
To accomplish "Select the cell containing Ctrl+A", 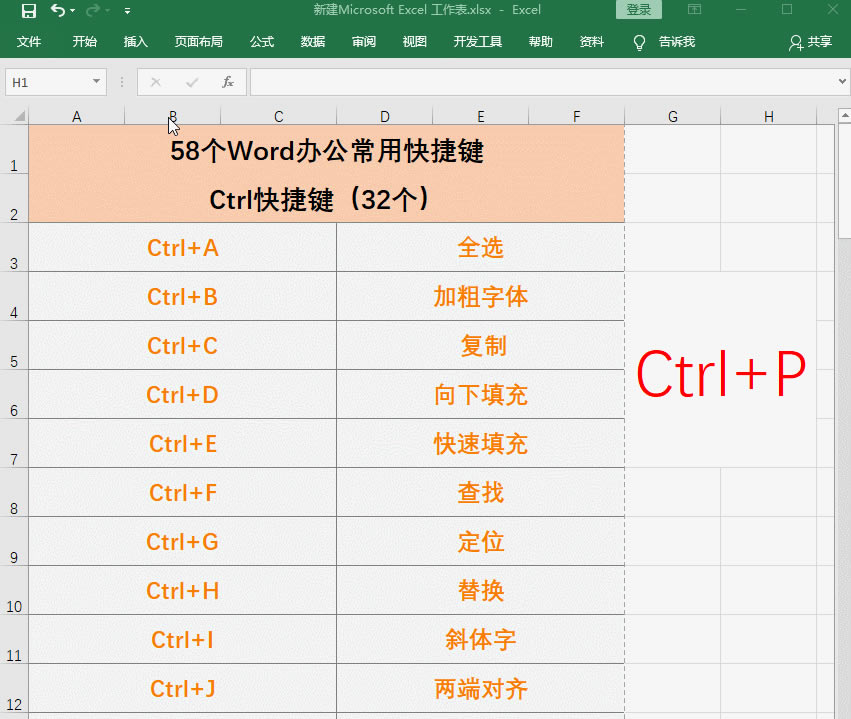I will (182, 247).
